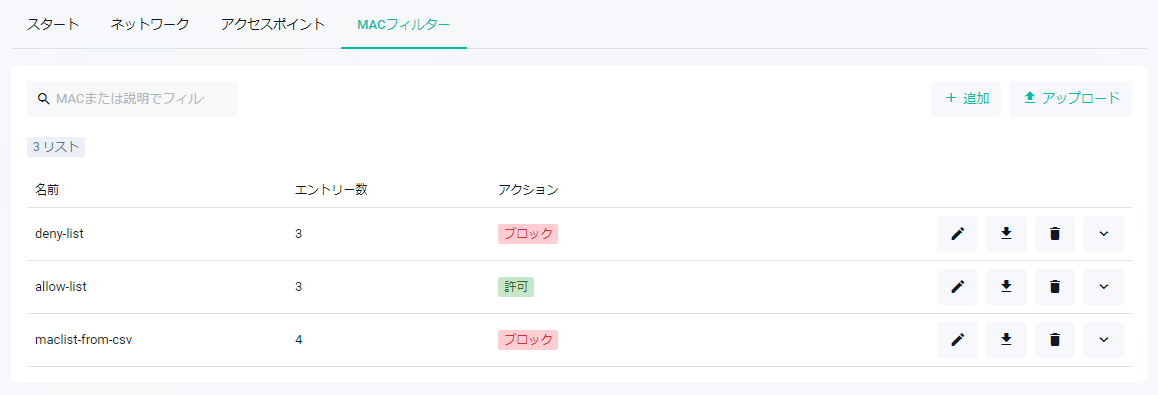This screenshot has height=395, width=1158.
Task: Expand the allow-list row chevron
Action: click(x=1103, y=287)
